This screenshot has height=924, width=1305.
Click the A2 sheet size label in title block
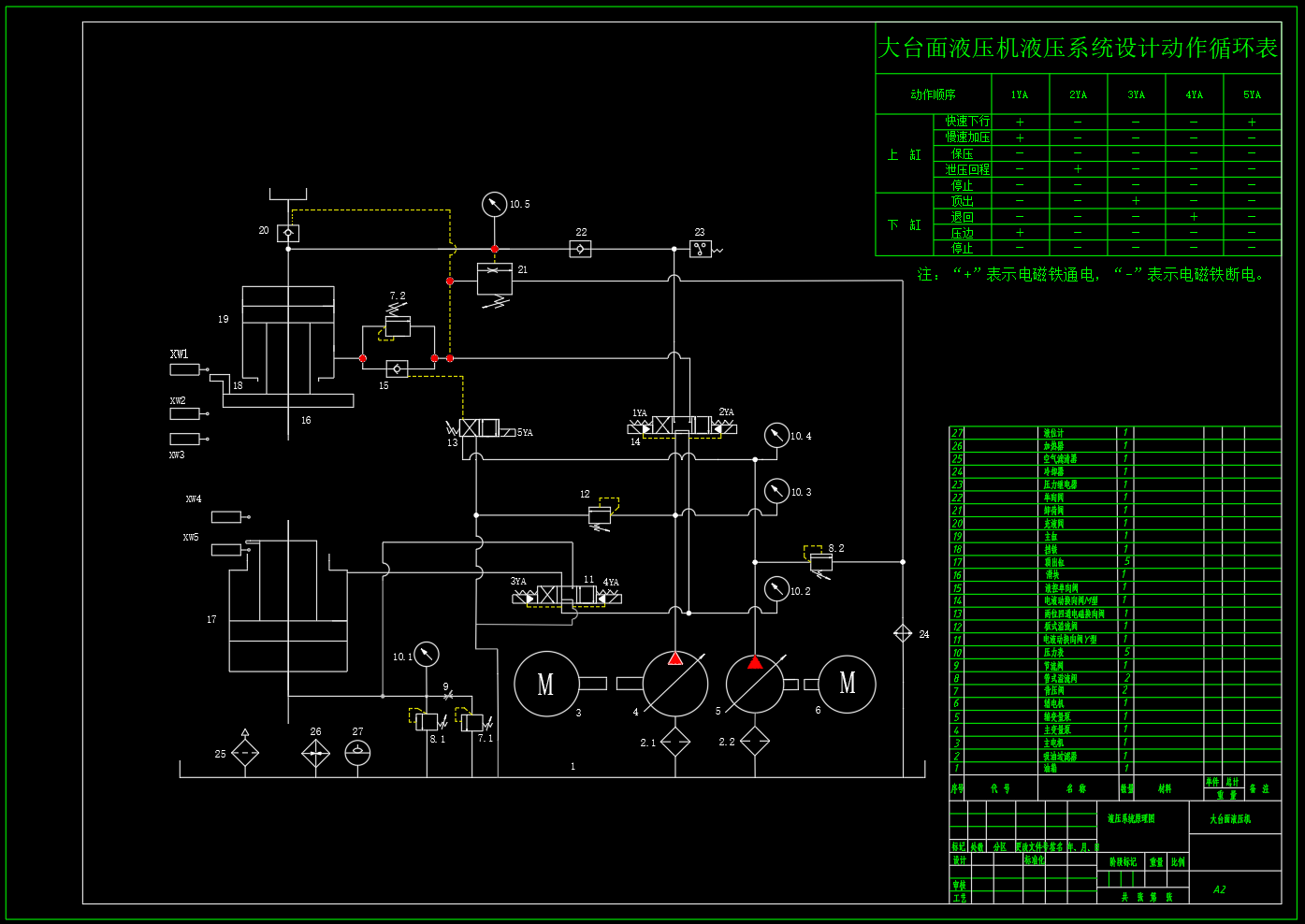click(x=1218, y=889)
